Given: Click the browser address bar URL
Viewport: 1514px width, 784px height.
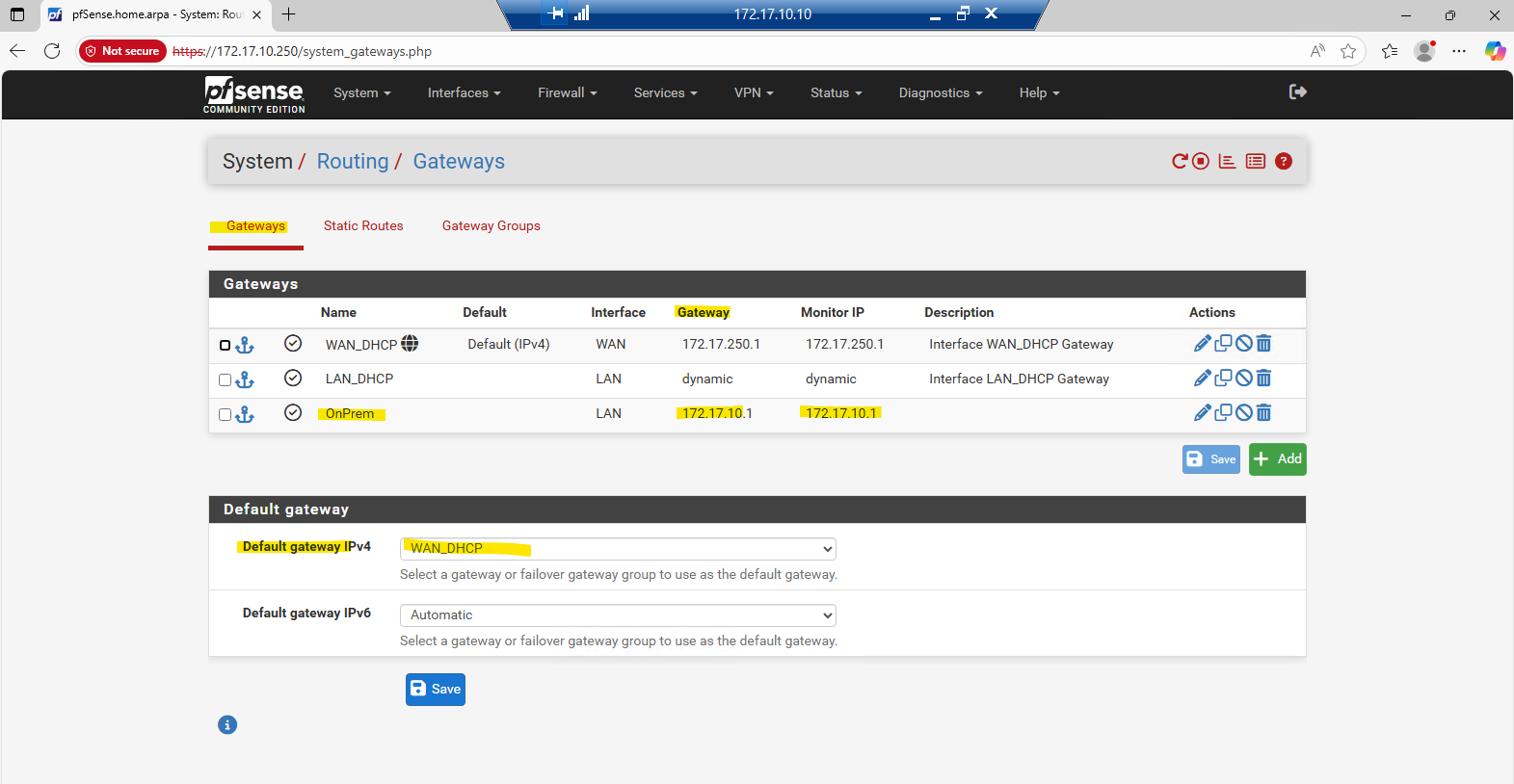Looking at the screenshot, I should click(675, 51).
